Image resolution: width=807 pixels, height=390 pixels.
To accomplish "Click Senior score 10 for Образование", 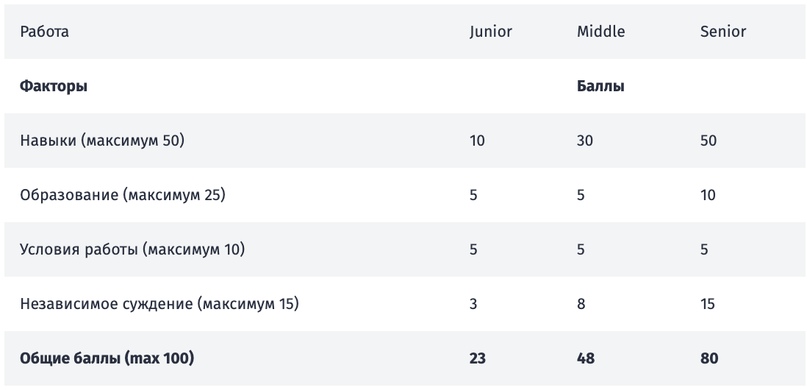I will [708, 195].
